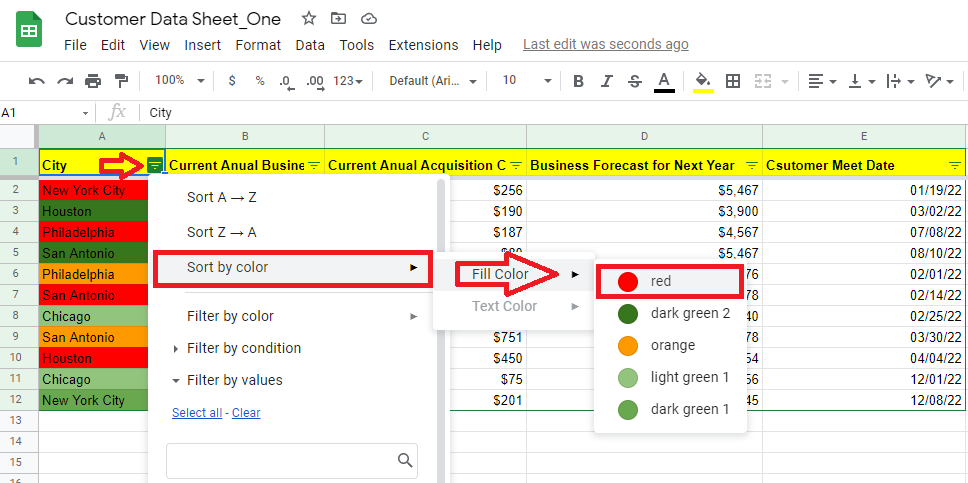The image size is (968, 483).
Task: Click the formula bar showing City
Action: pyautogui.click(x=554, y=113)
